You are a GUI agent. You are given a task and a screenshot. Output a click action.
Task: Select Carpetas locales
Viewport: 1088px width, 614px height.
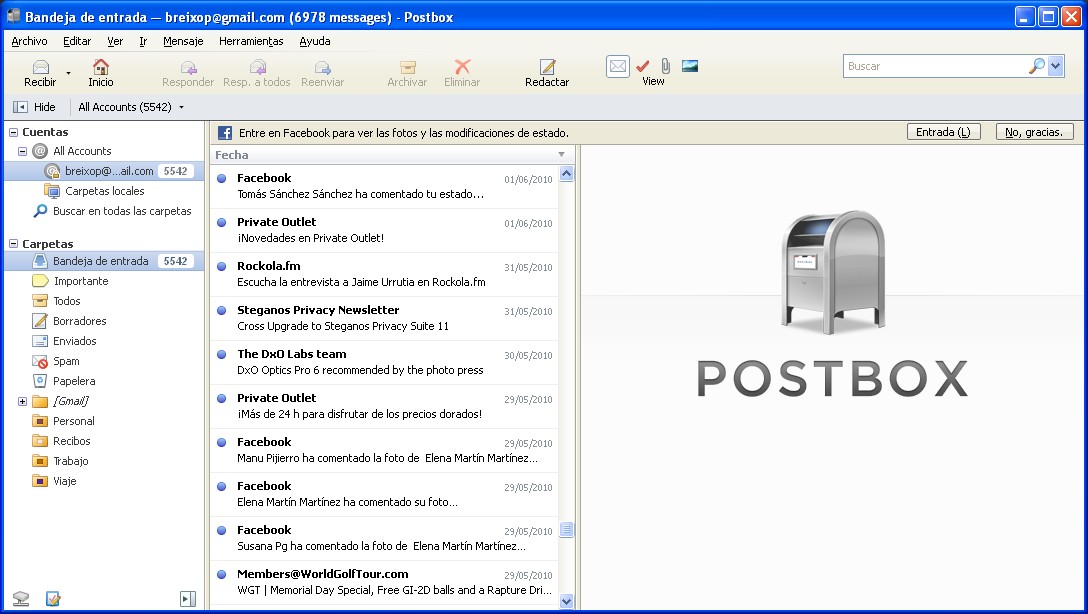click(104, 191)
